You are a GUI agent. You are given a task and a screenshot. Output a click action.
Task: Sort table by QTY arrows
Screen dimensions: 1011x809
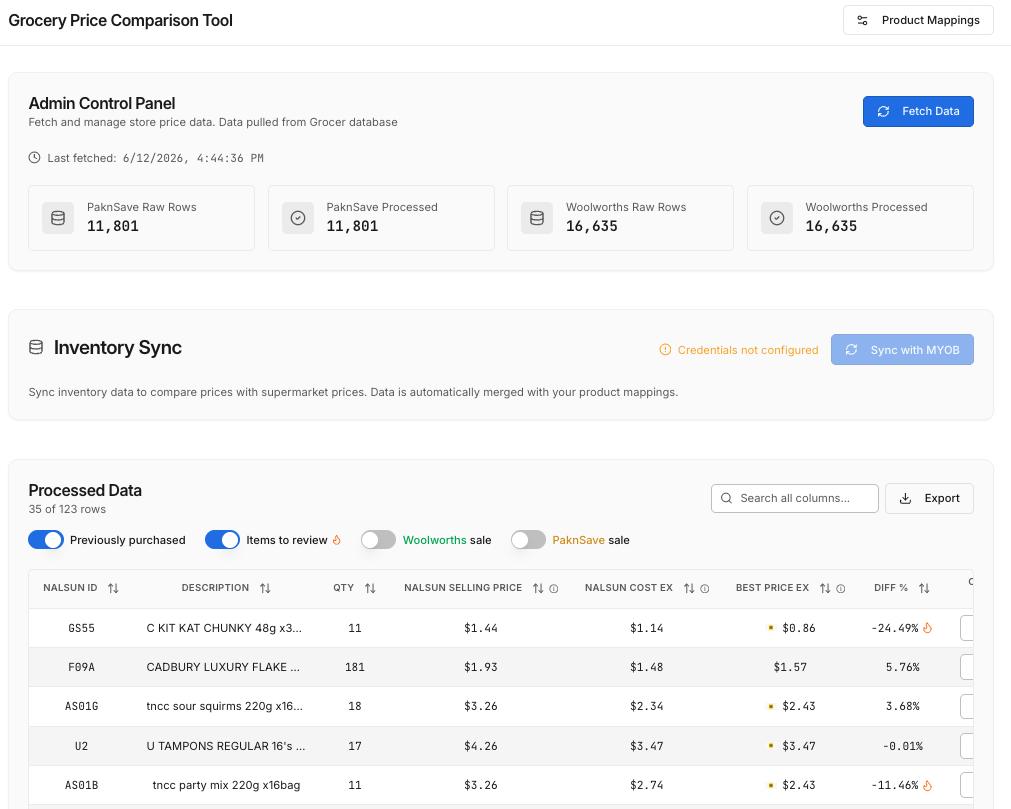(x=370, y=588)
